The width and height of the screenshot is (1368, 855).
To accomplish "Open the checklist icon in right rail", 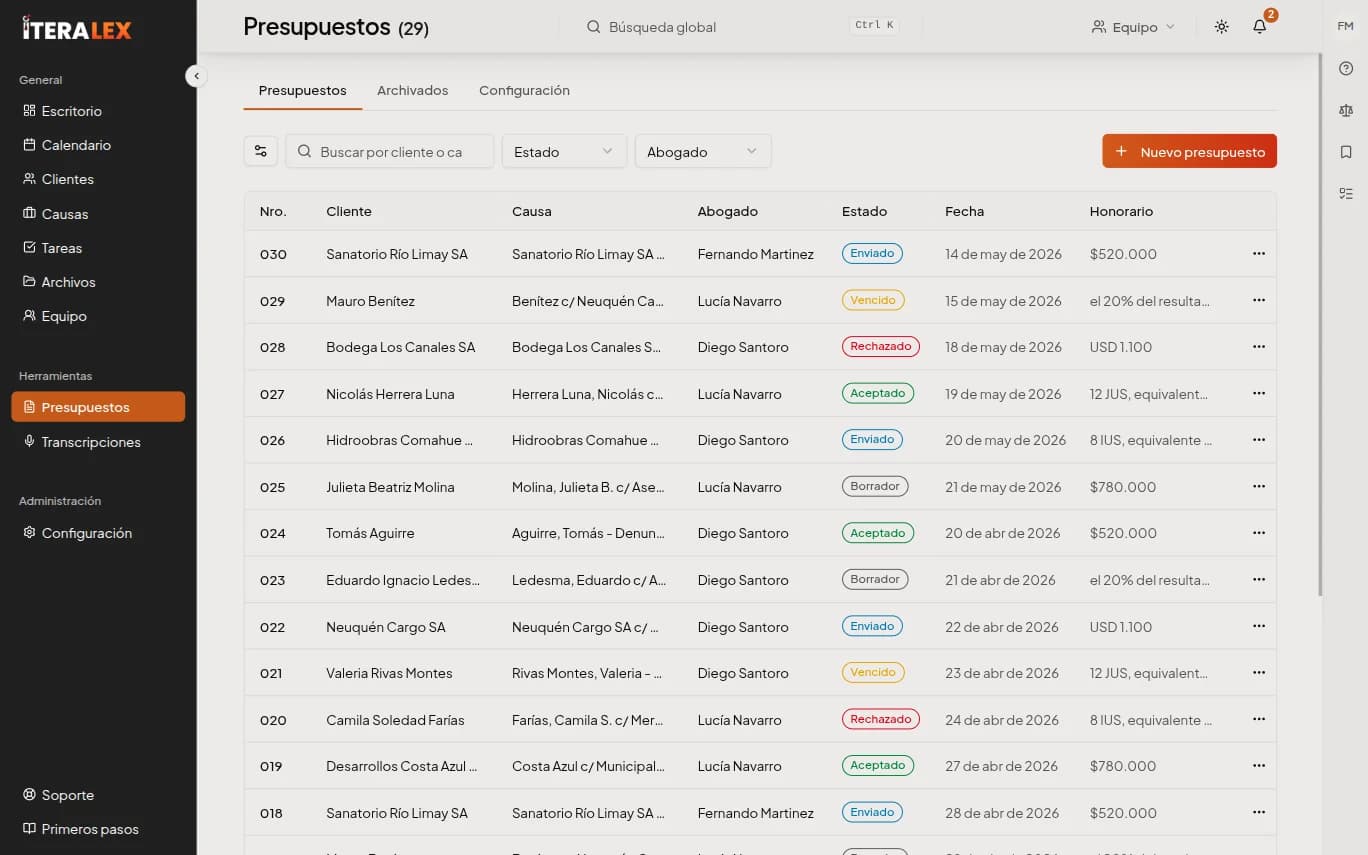I will 1345,194.
